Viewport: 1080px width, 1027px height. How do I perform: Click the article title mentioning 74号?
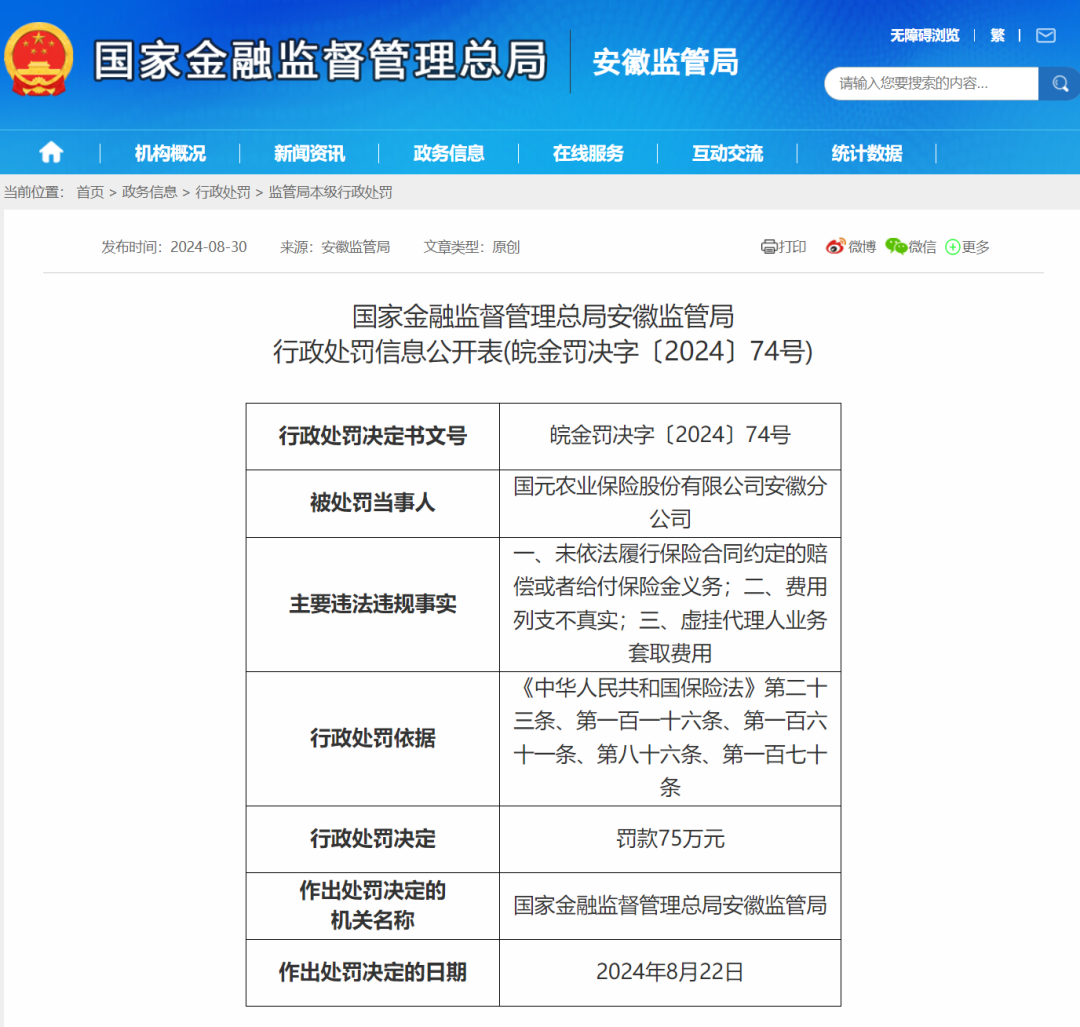(543, 334)
